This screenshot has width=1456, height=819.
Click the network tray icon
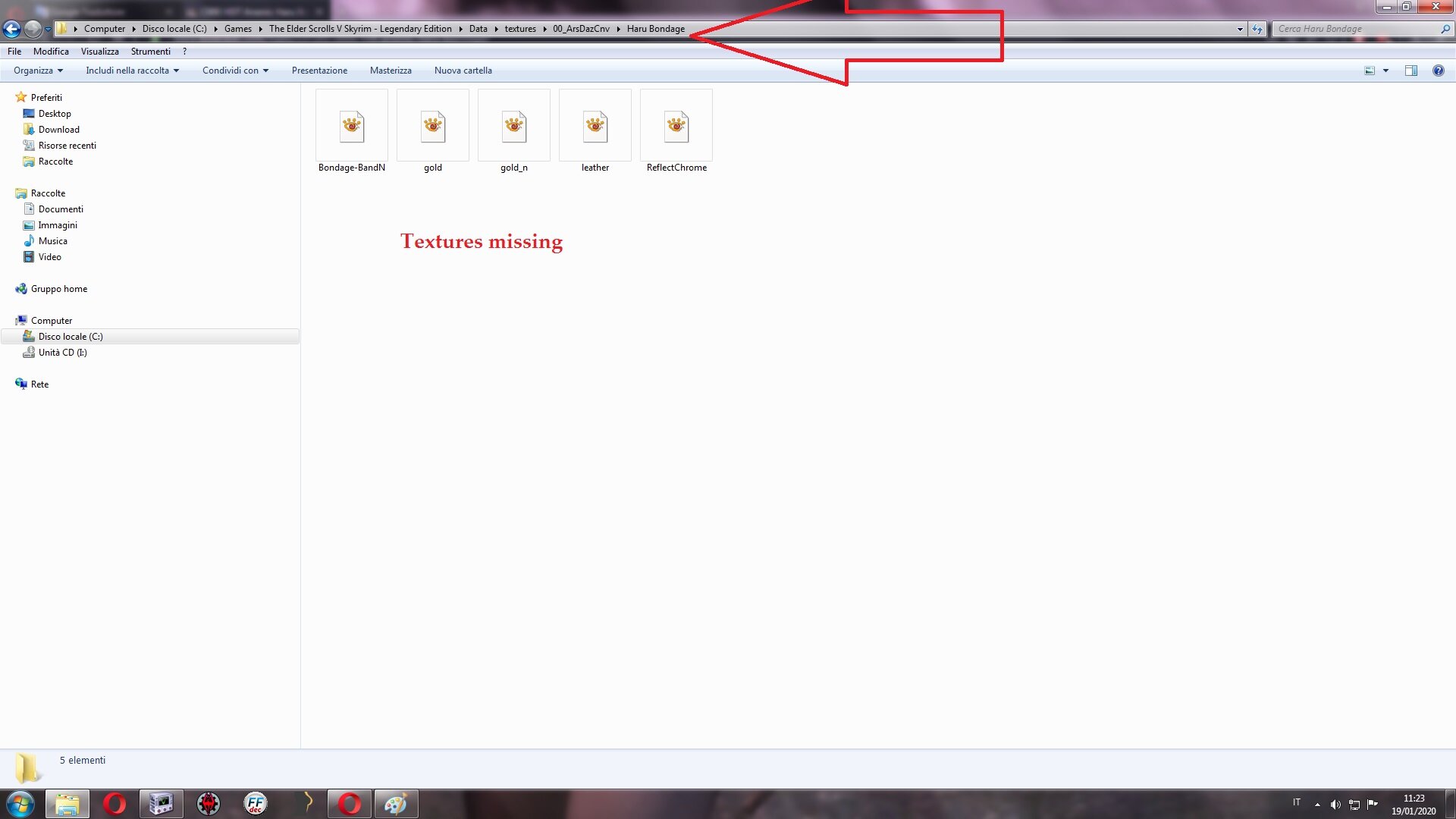tap(1354, 805)
